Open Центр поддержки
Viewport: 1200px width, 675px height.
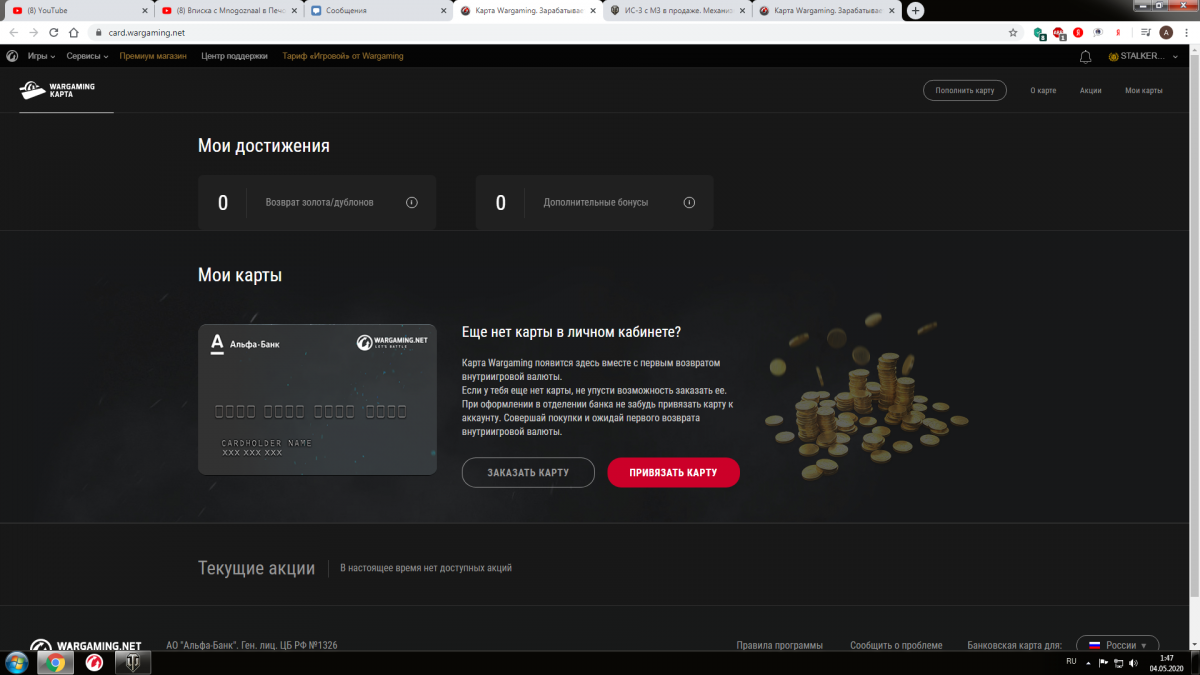click(x=234, y=56)
